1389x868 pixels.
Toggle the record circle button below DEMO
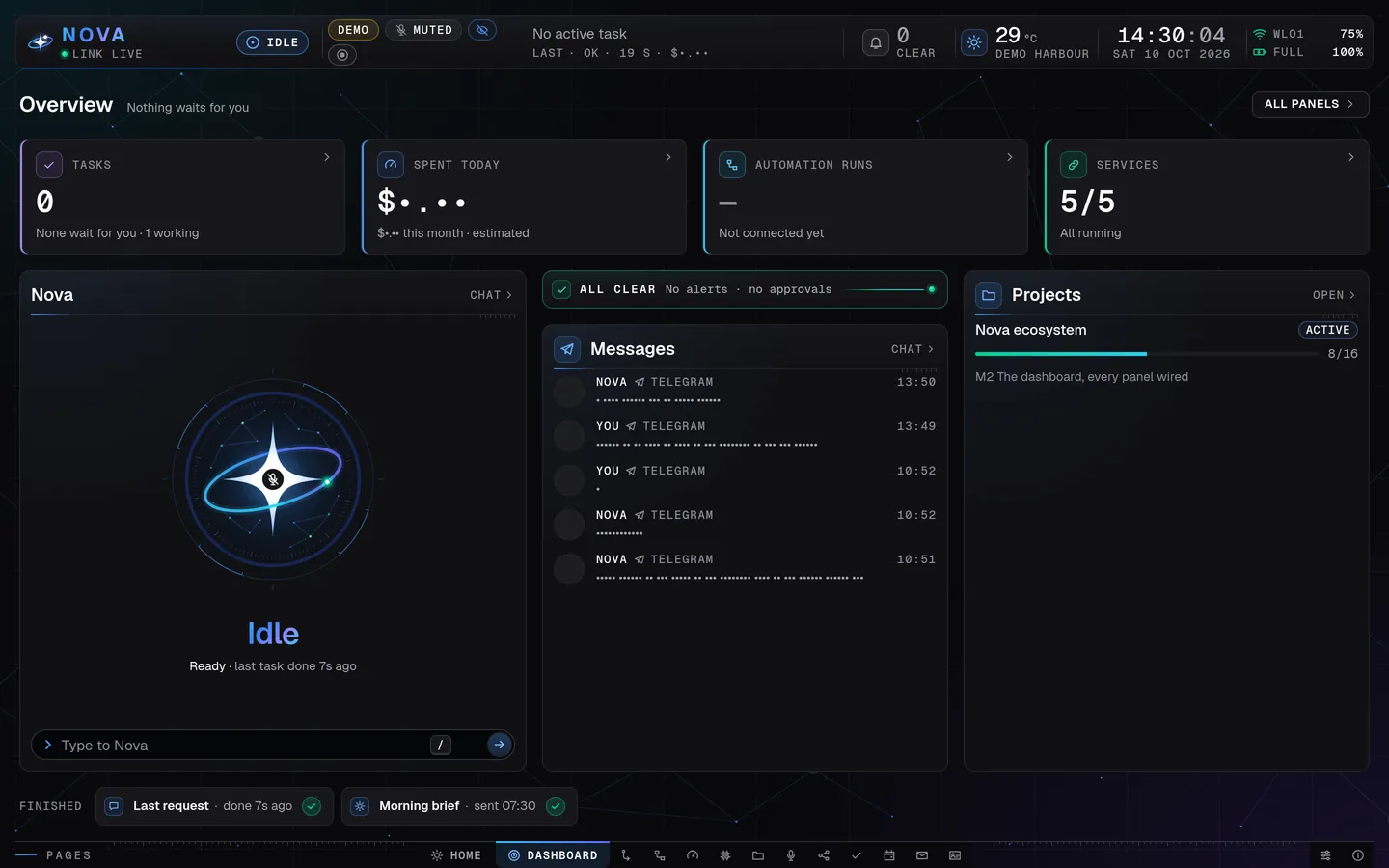pyautogui.click(x=342, y=55)
